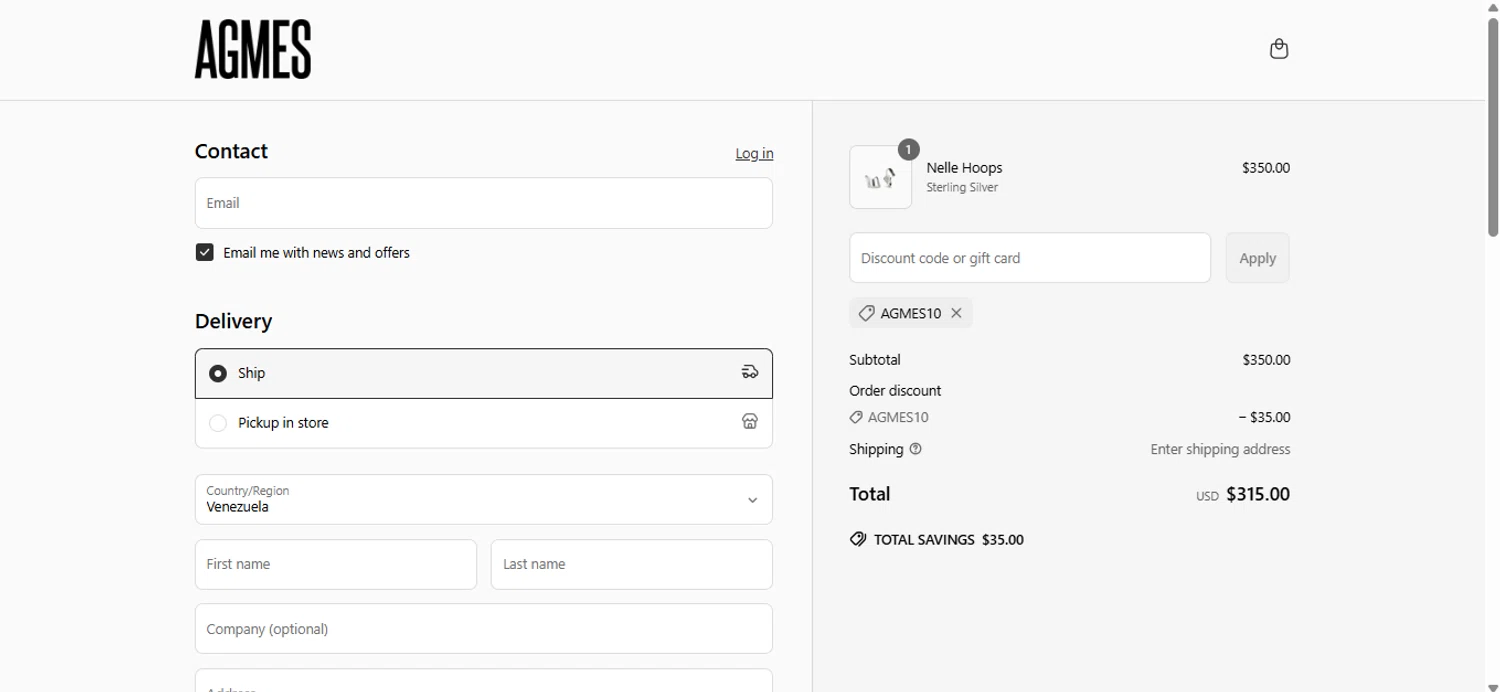The image size is (1500, 692).
Task: Click the Nelle Hoops product name
Action: coord(964,168)
